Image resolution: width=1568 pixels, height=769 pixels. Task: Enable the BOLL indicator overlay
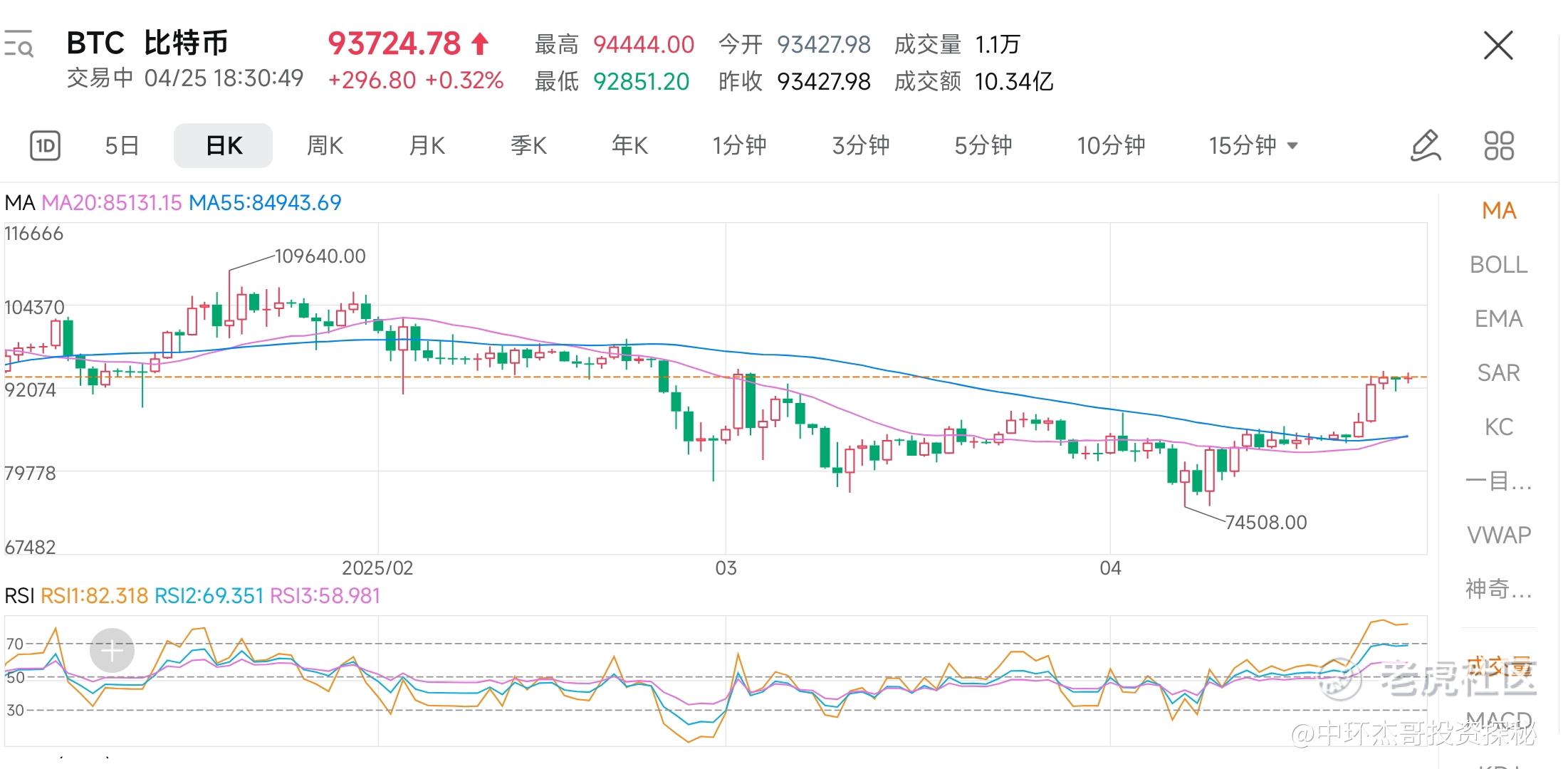[1498, 265]
